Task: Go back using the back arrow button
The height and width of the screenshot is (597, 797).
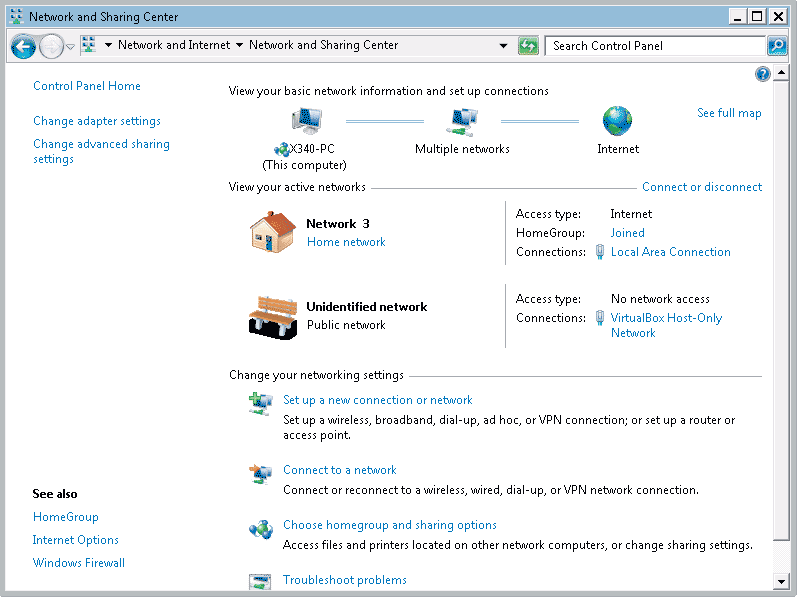Action: pyautogui.click(x=23, y=46)
